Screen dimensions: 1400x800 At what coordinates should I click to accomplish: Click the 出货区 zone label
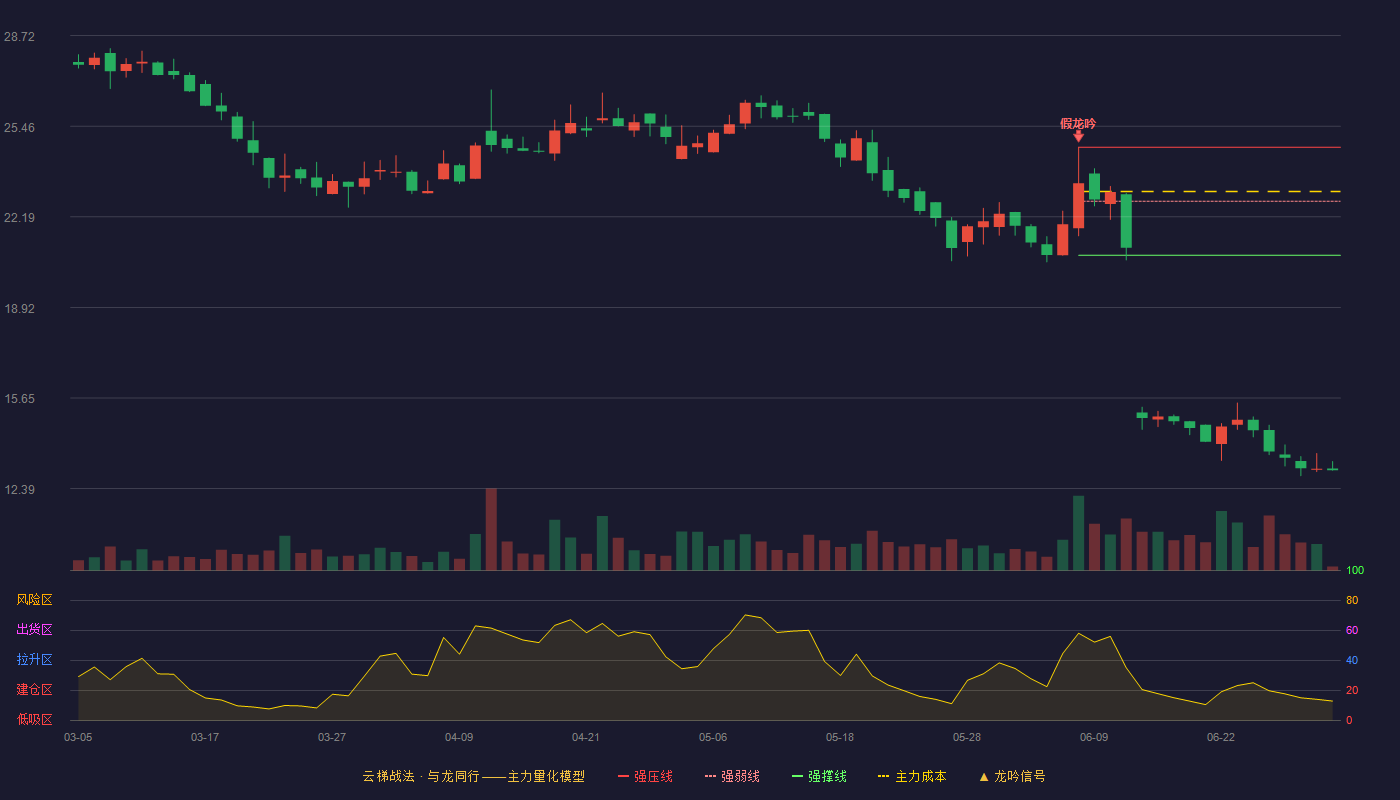click(34, 630)
